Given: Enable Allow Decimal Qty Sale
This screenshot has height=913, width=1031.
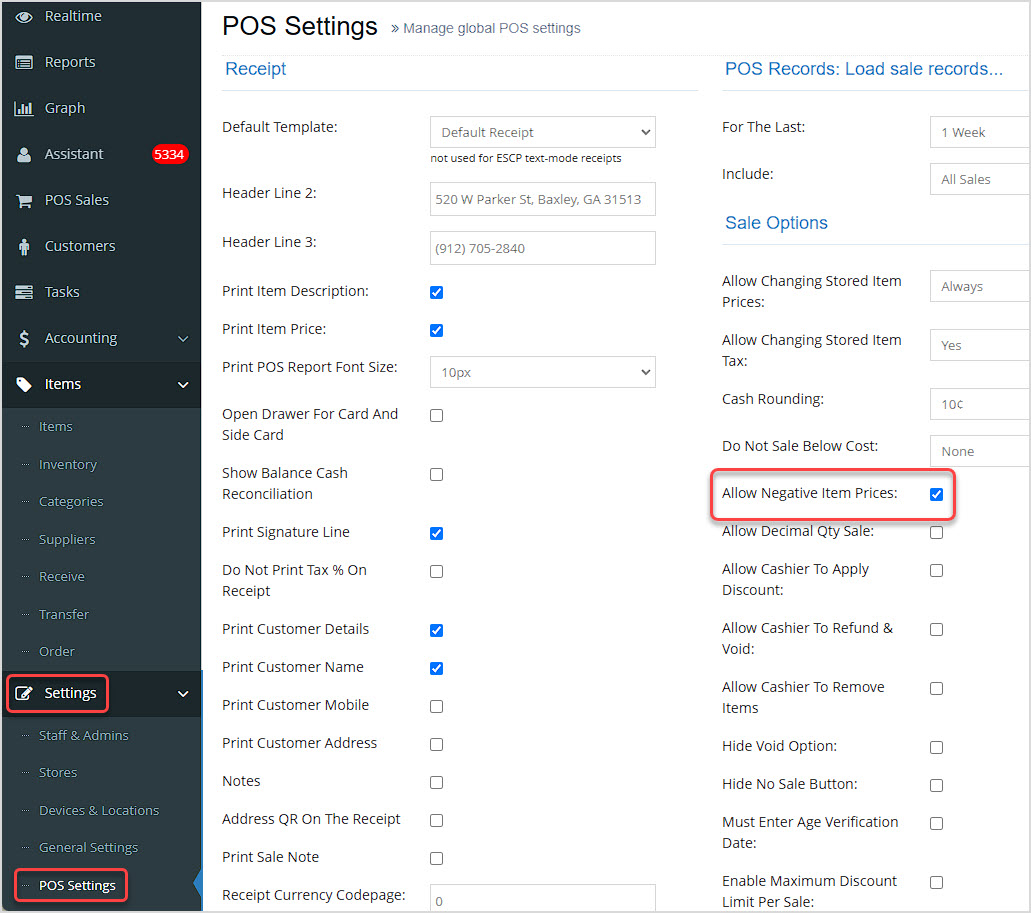Looking at the screenshot, I should coord(936,532).
